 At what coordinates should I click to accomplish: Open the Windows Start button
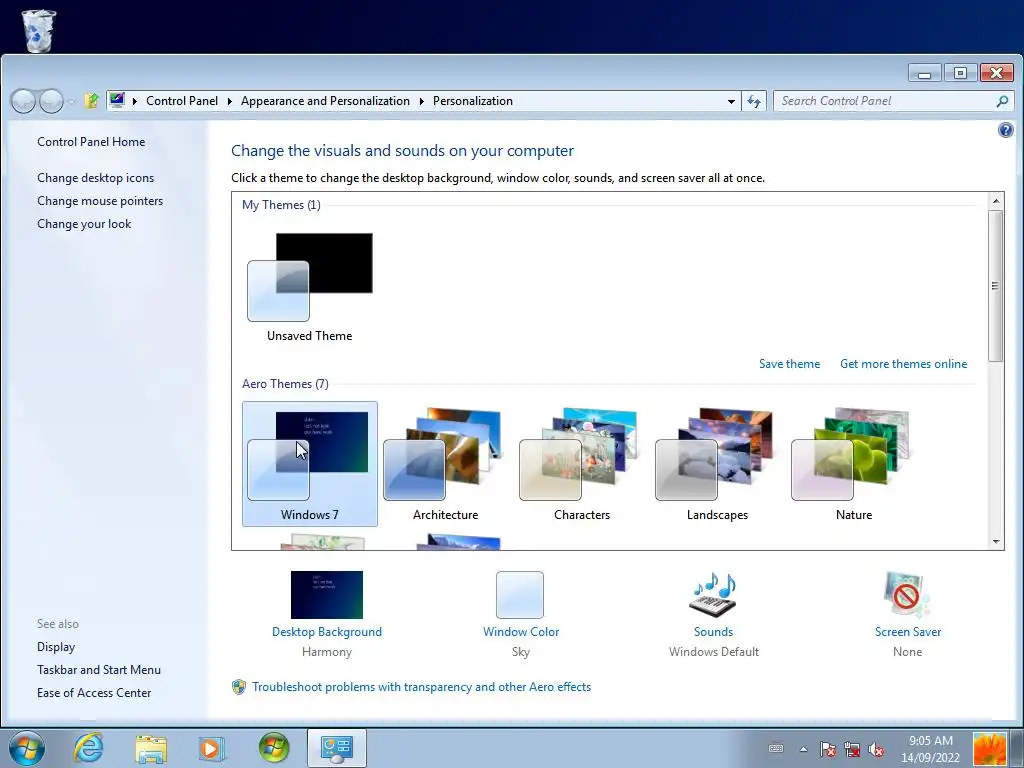27,748
